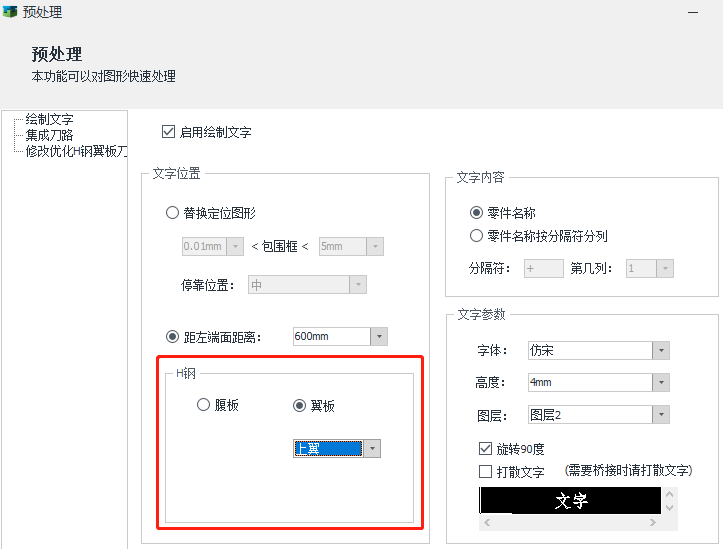Open the 字体 font dropdown showing 仿宋
723x549 pixels.
pos(660,350)
